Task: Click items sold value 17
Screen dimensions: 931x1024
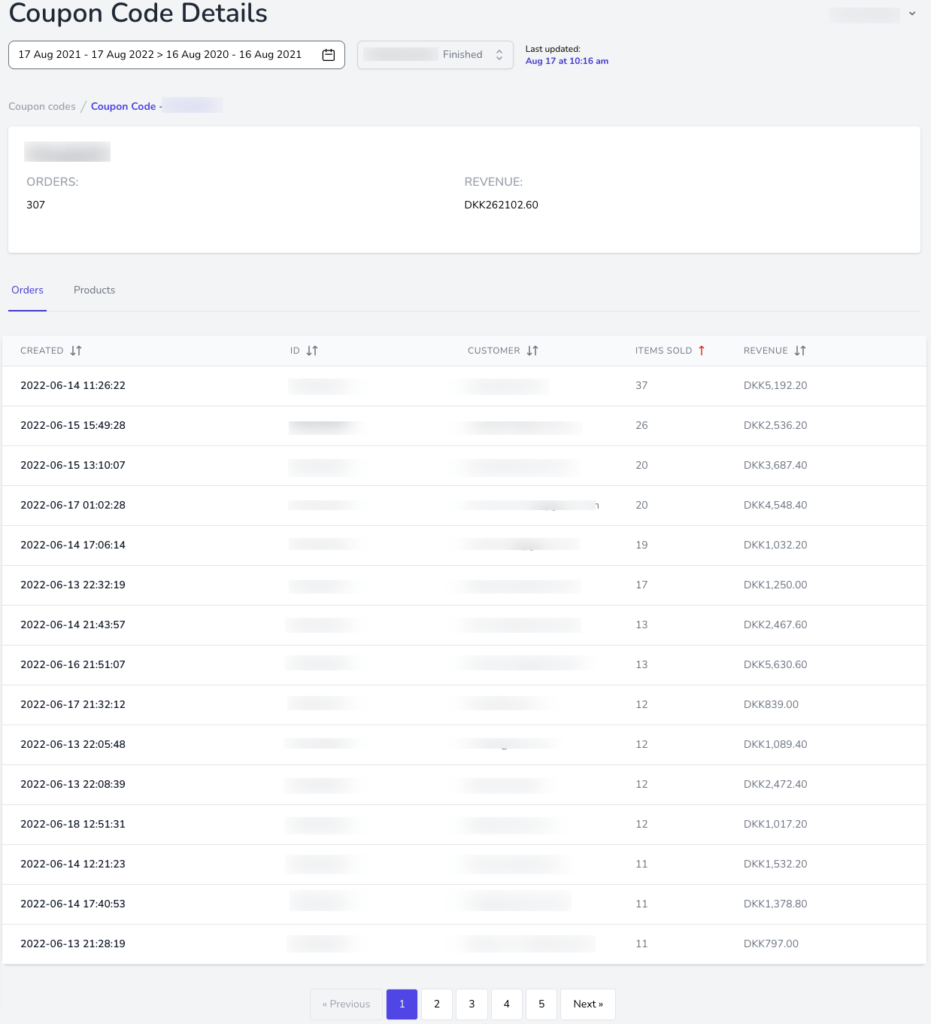Action: pos(642,585)
